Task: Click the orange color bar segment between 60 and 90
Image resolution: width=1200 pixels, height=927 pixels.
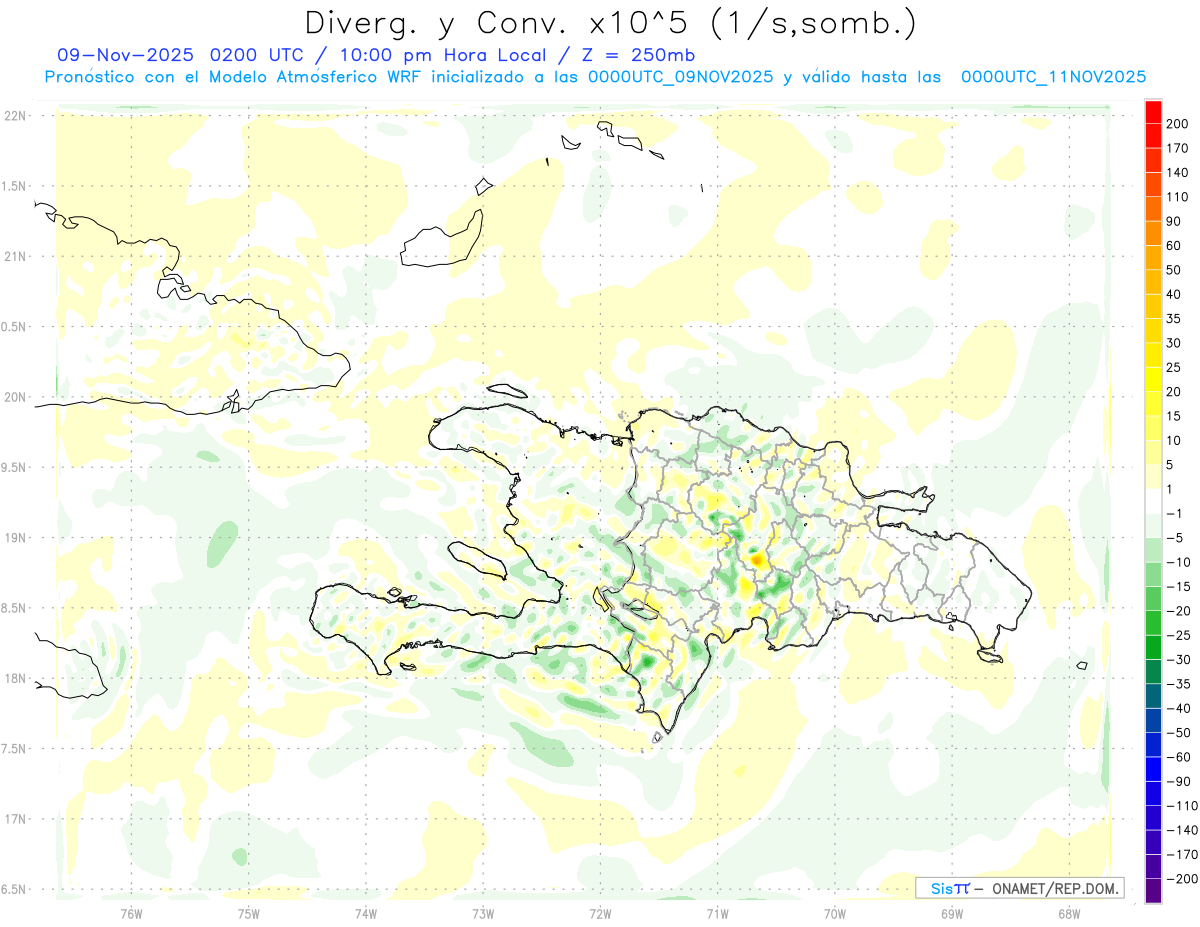Action: [1153, 233]
